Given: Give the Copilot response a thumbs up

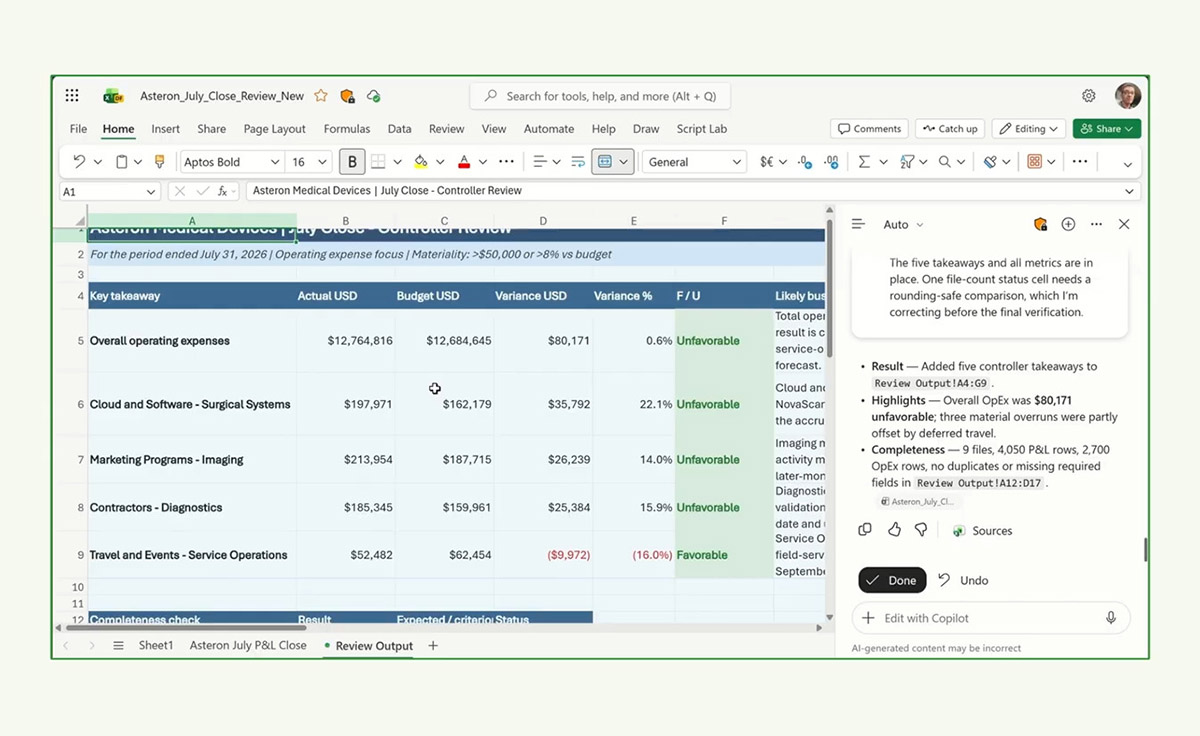Looking at the screenshot, I should [894, 530].
